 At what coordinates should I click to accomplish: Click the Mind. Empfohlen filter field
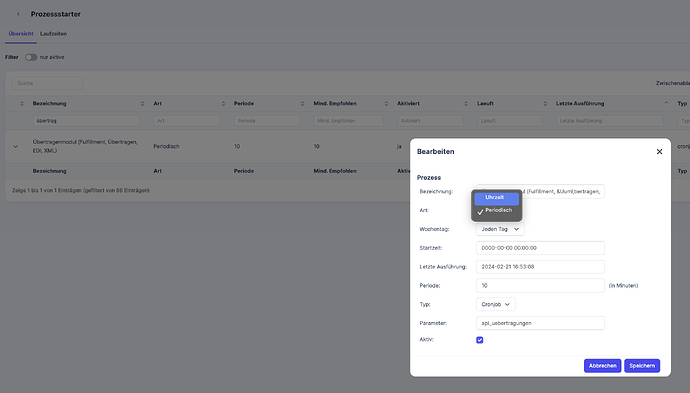[348, 121]
